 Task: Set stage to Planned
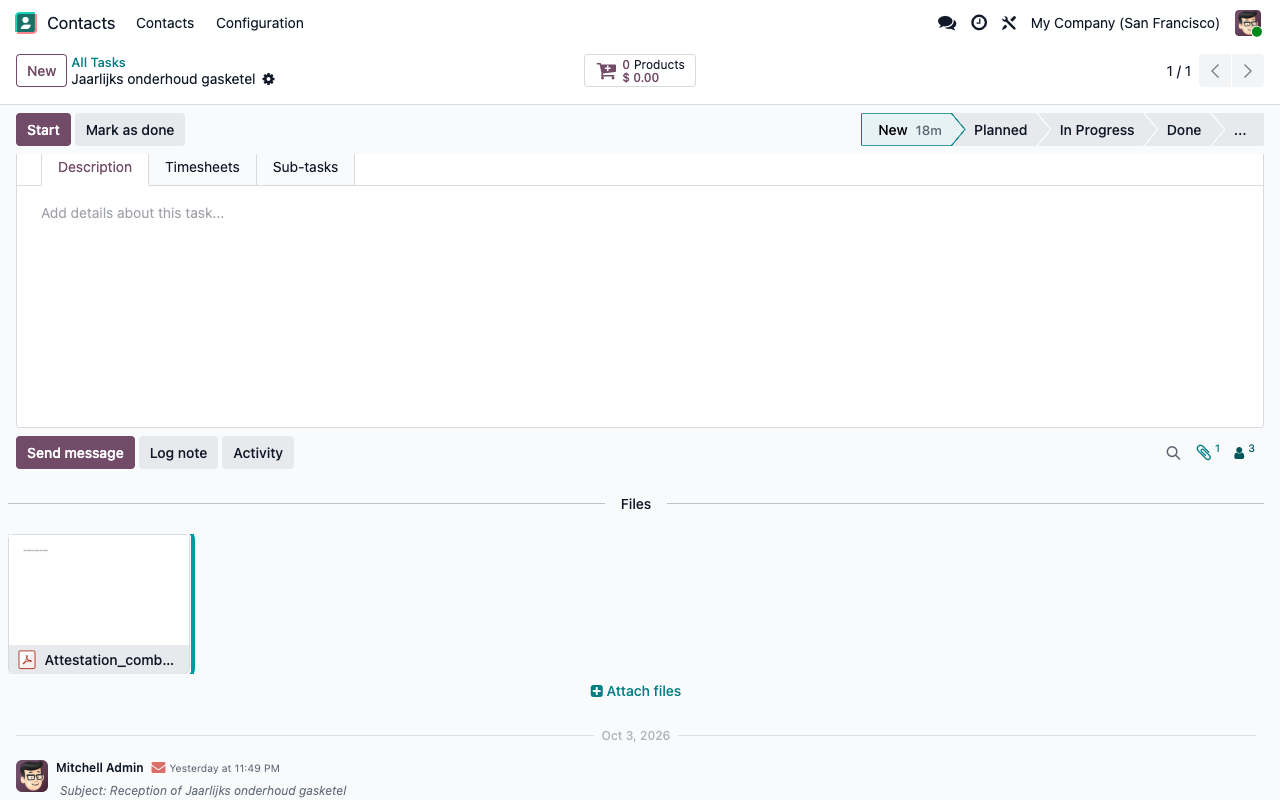(1000, 130)
